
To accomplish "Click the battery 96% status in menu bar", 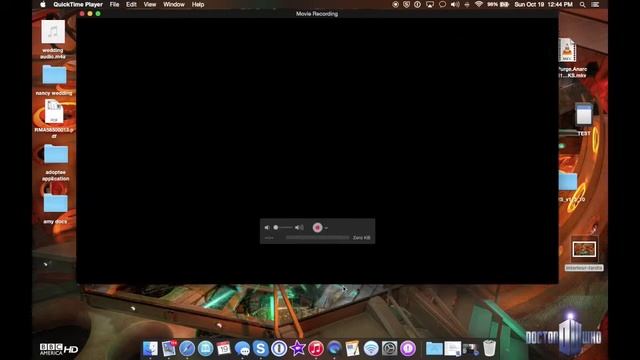I will coord(498,4).
